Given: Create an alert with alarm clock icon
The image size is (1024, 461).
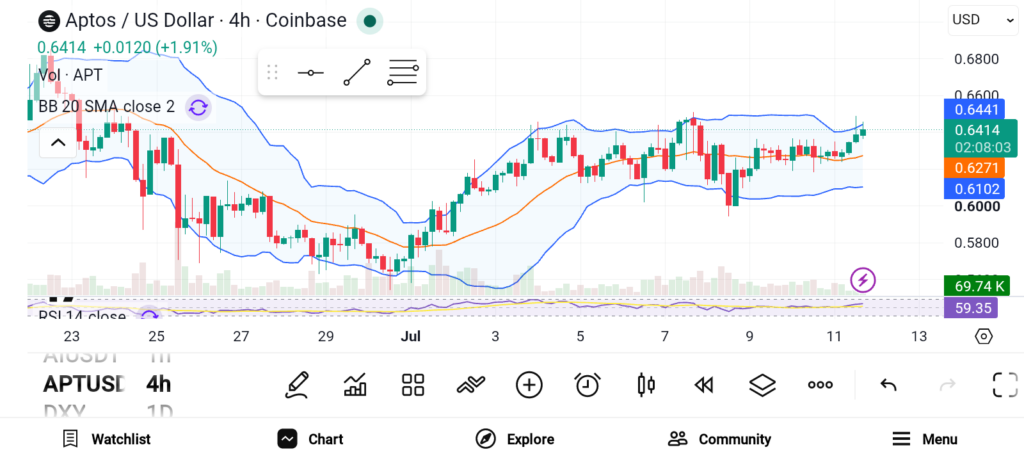Looking at the screenshot, I should 588,385.
